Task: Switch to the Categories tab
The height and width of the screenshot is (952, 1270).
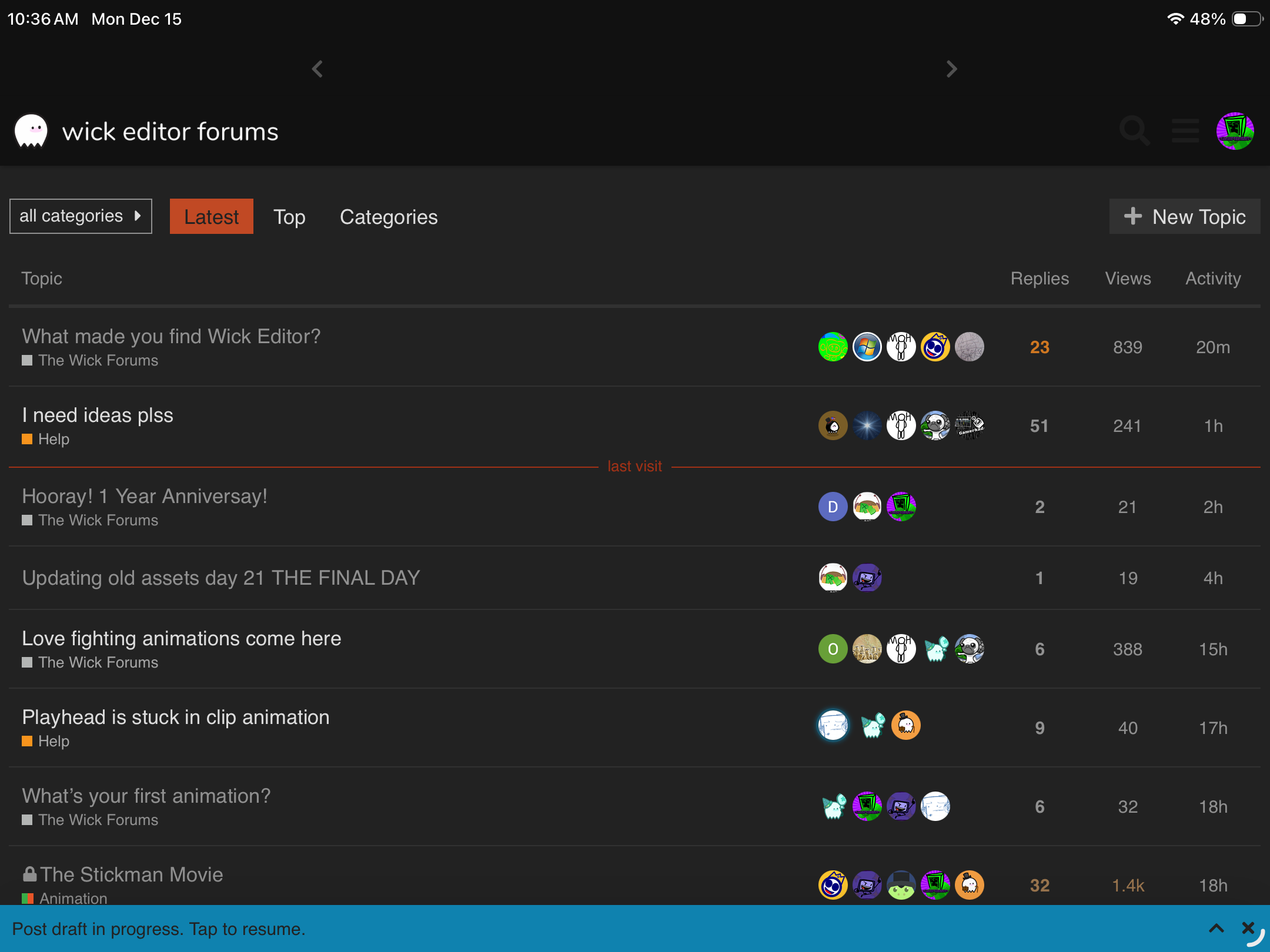Action: [389, 217]
